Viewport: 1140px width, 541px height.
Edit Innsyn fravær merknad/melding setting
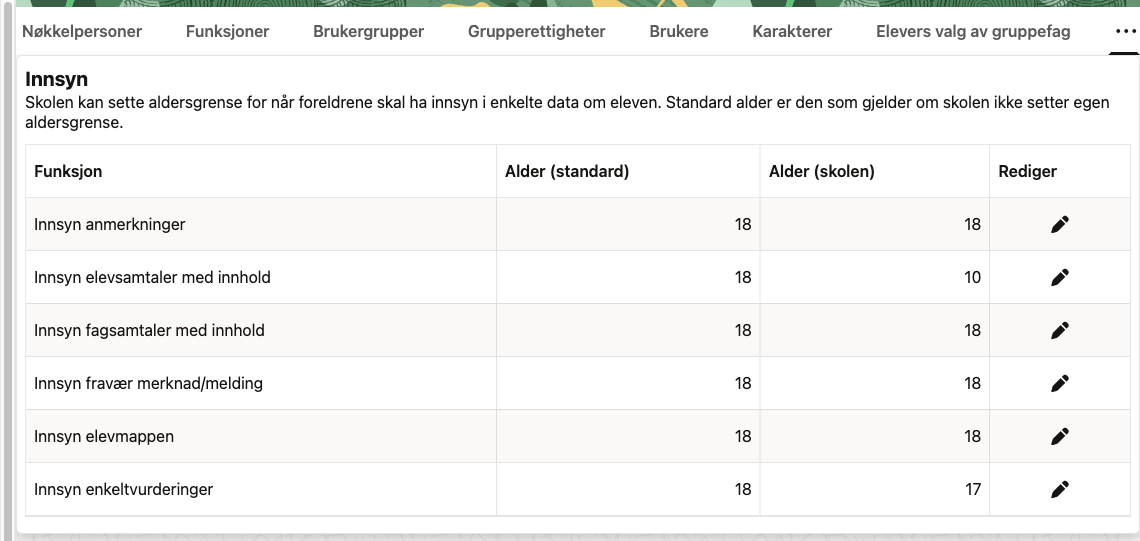[1060, 383]
